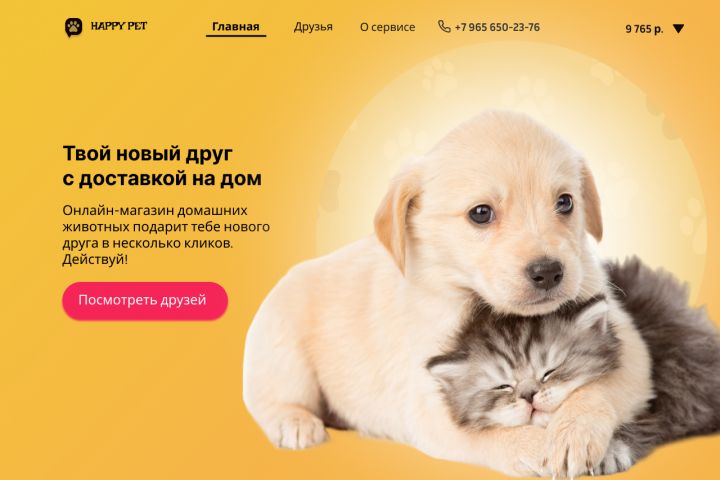
Task: Click the heading Твой новый друг
Action: [147, 153]
